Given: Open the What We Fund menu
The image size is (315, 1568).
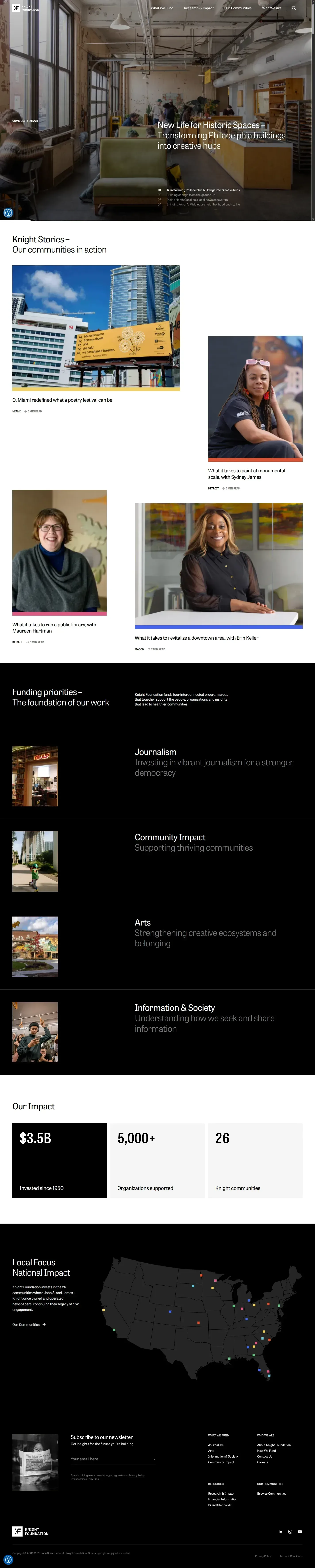Looking at the screenshot, I should pyautogui.click(x=162, y=8).
